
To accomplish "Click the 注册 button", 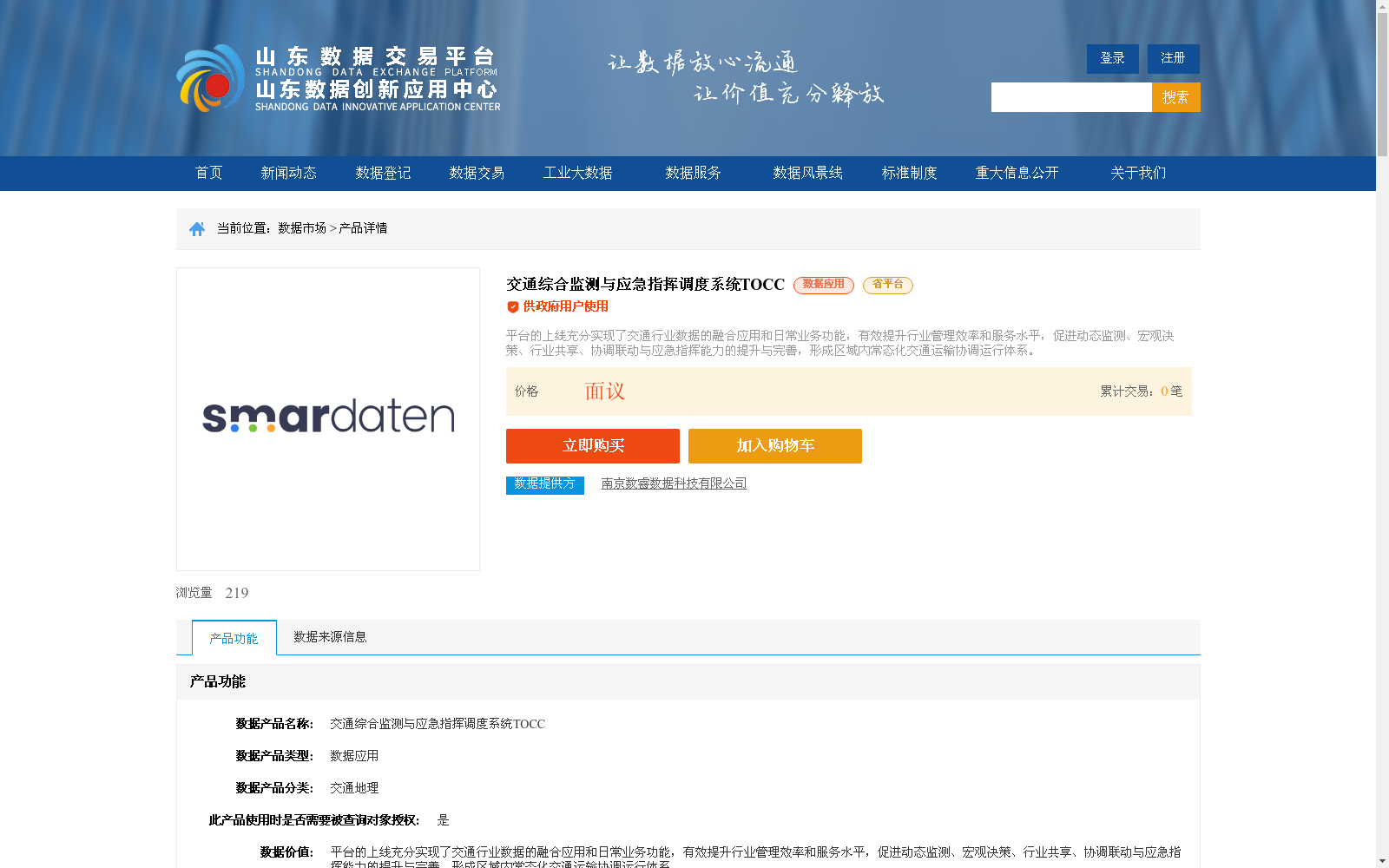I will tap(1174, 59).
